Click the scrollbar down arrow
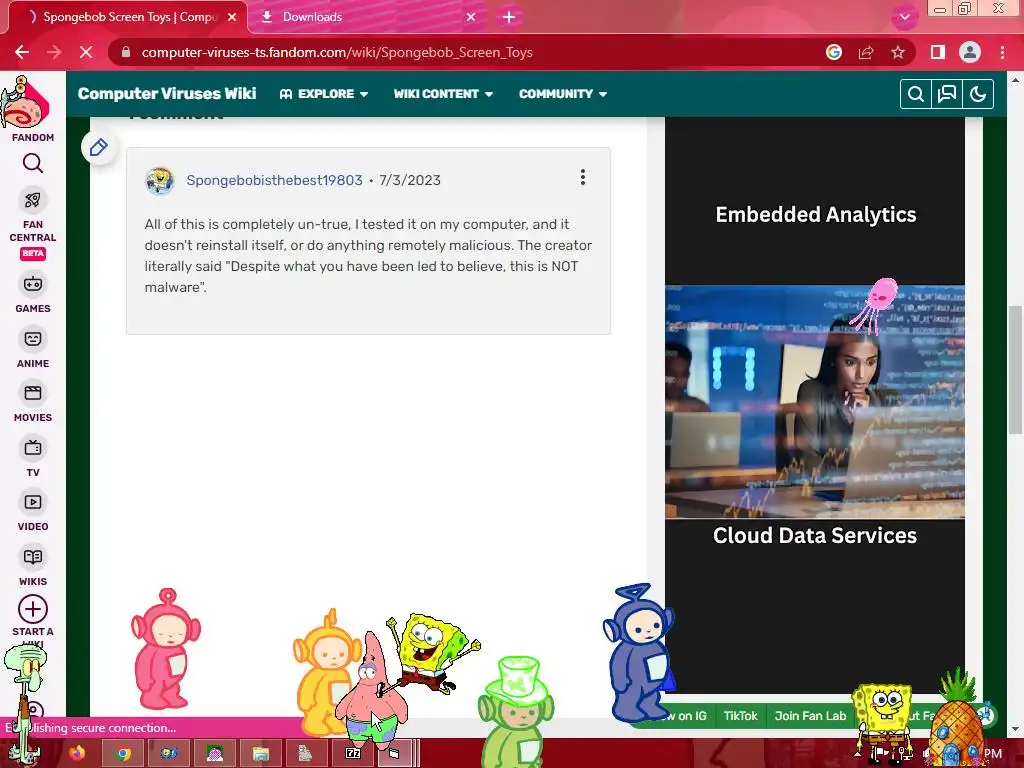Viewport: 1024px width, 768px height. [1015, 729]
